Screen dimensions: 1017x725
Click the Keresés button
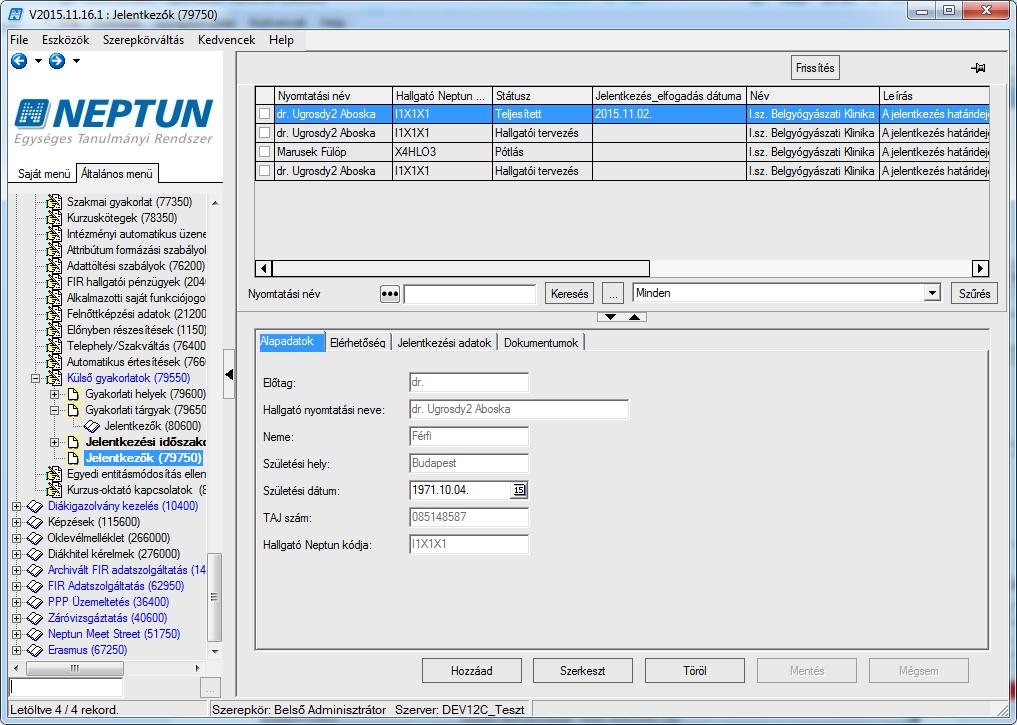[x=569, y=294]
